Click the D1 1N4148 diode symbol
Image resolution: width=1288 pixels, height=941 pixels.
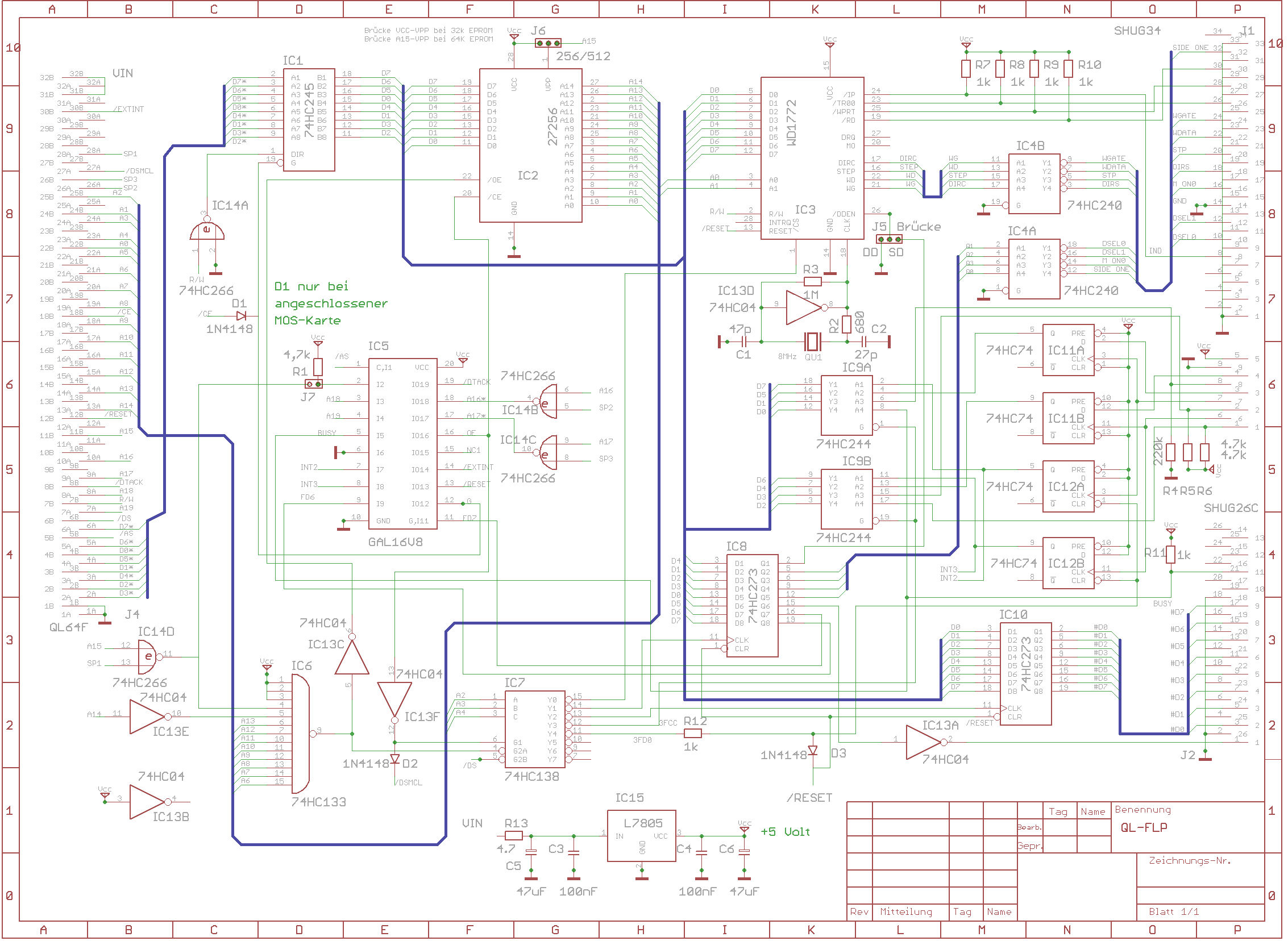tap(241, 315)
